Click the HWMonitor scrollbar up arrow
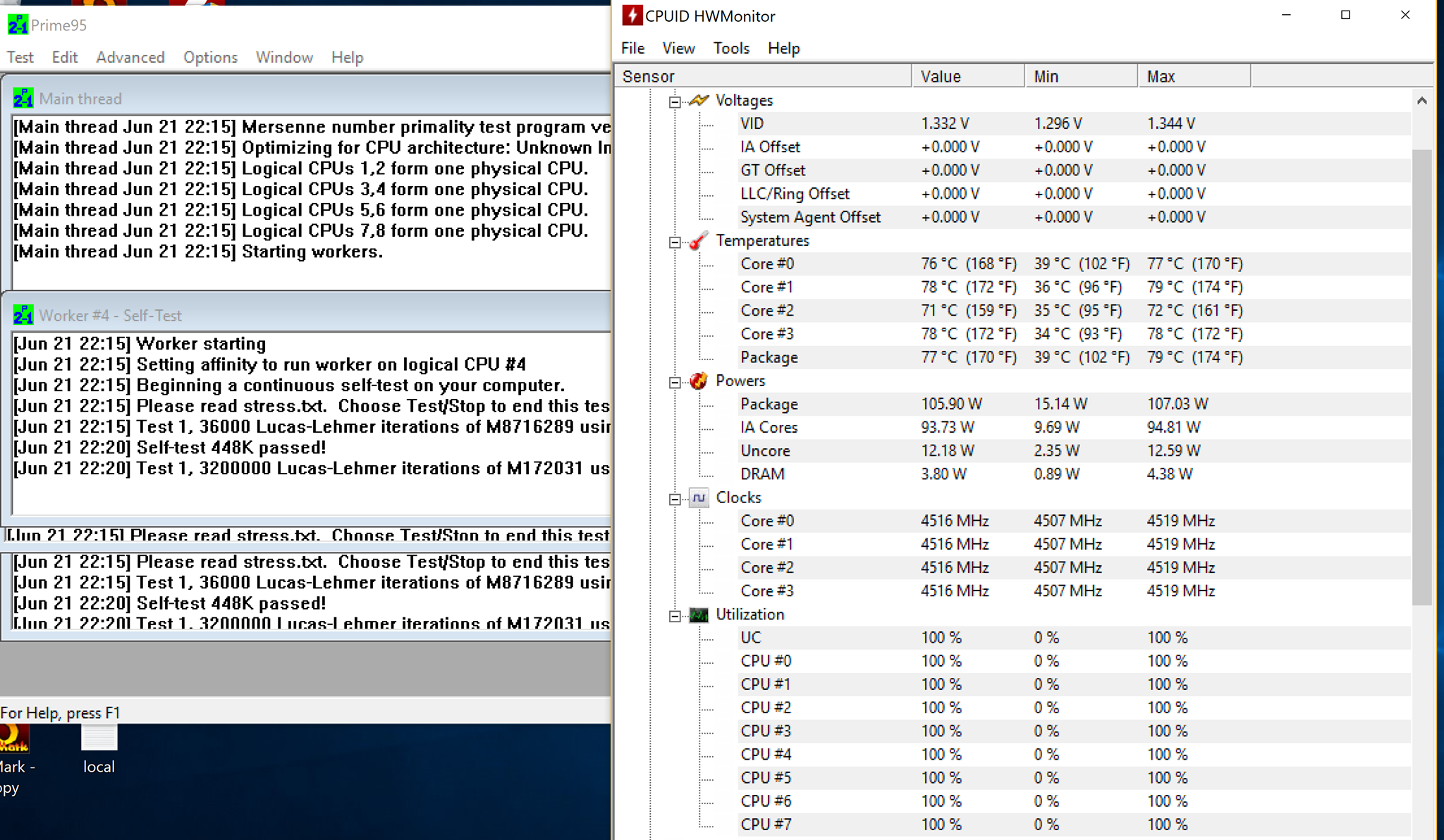The width and height of the screenshot is (1444, 840). (x=1422, y=101)
